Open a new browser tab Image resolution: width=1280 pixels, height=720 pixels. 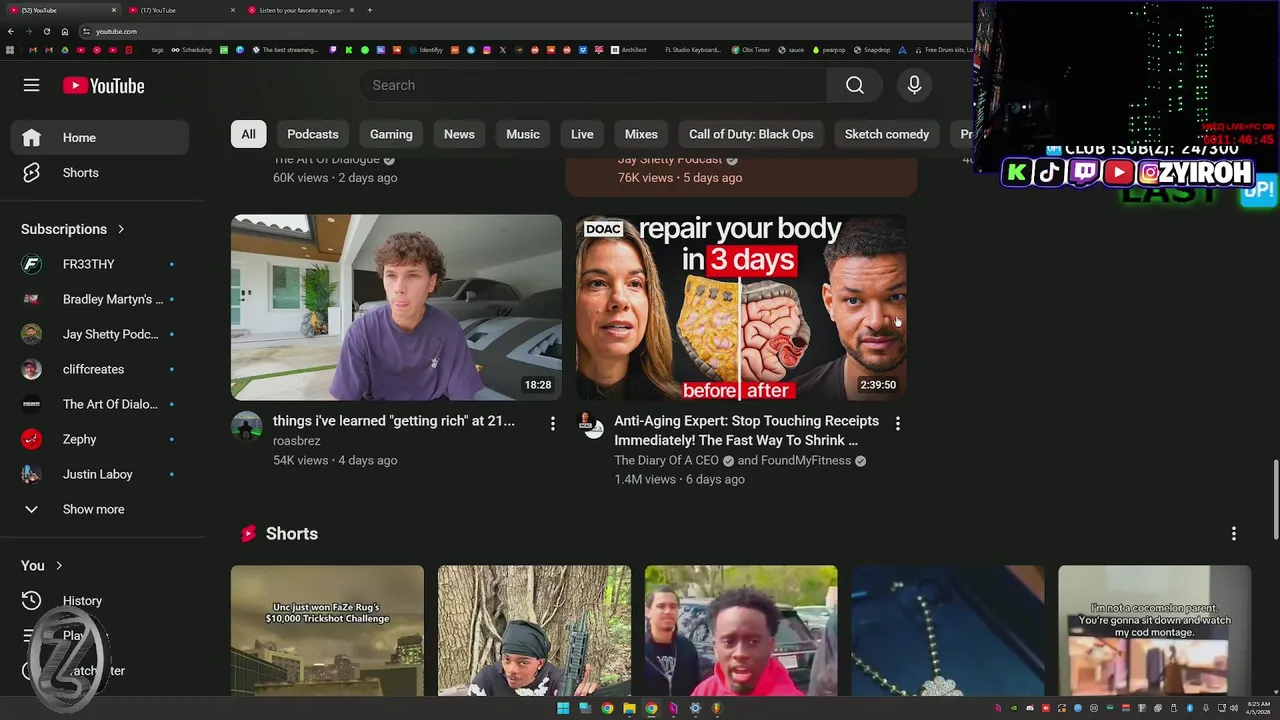click(370, 10)
